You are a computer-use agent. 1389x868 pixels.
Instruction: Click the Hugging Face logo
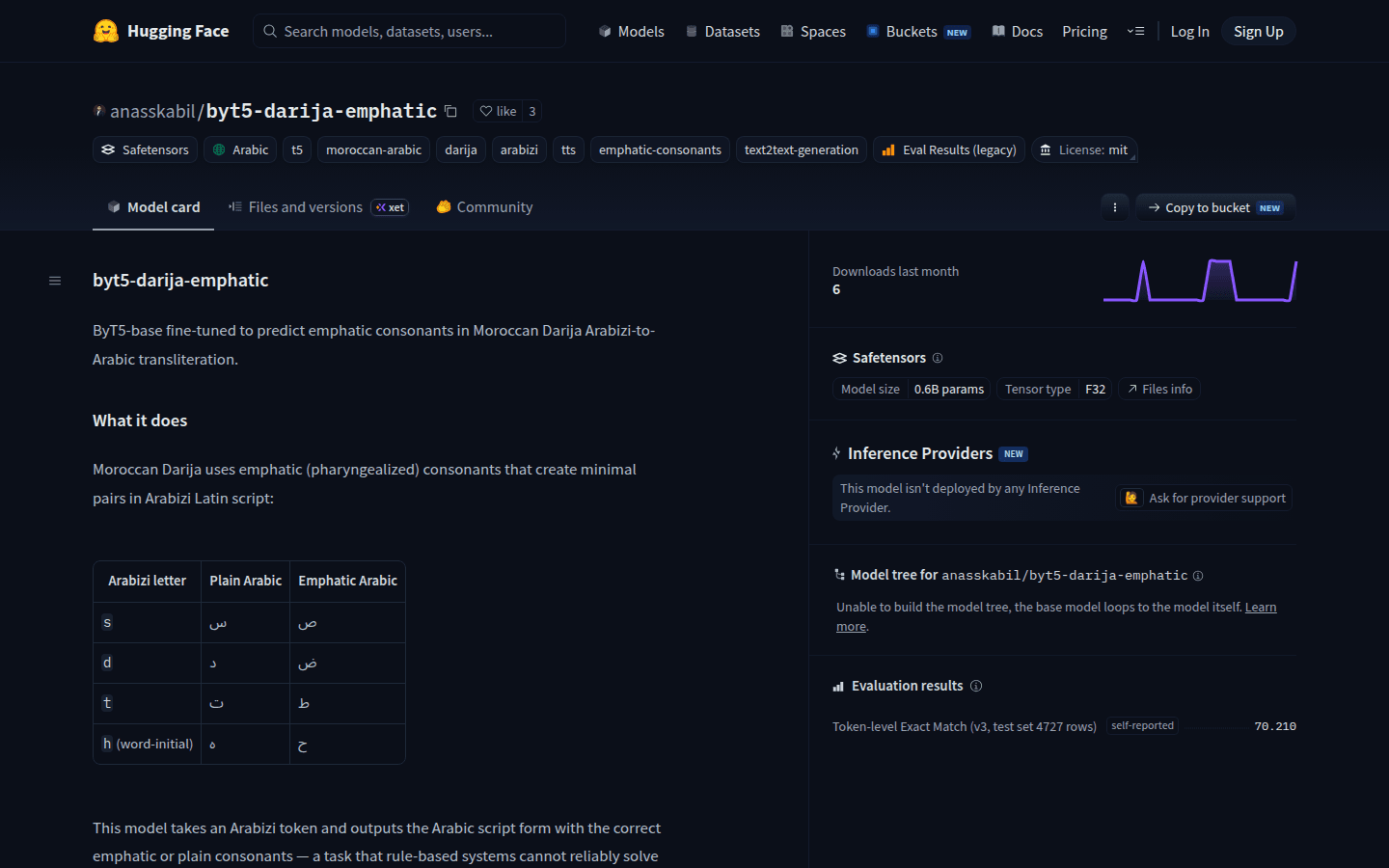(161, 31)
